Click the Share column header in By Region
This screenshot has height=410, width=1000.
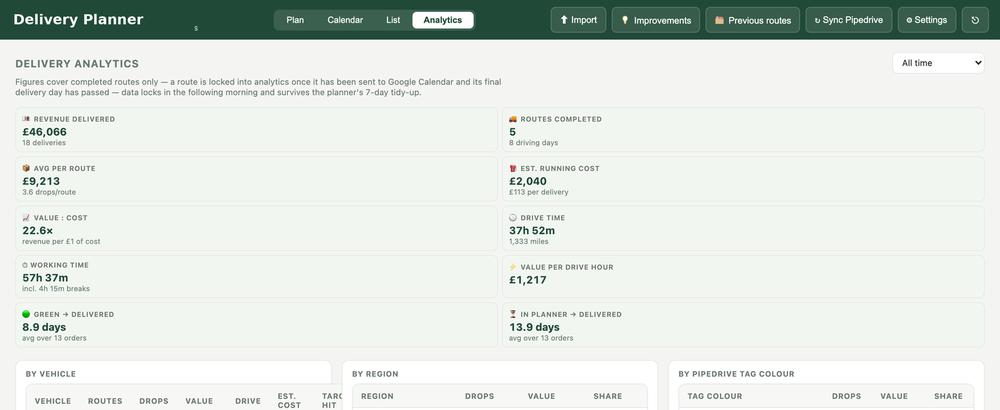pos(608,397)
